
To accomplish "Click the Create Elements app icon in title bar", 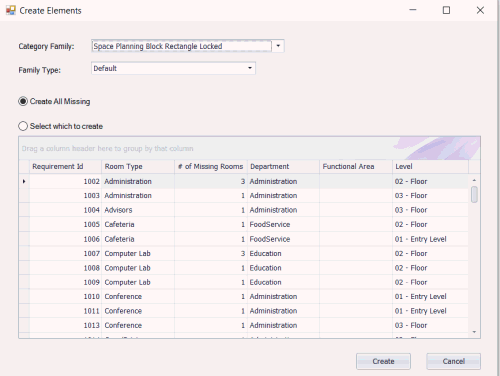I will pos(11,10).
